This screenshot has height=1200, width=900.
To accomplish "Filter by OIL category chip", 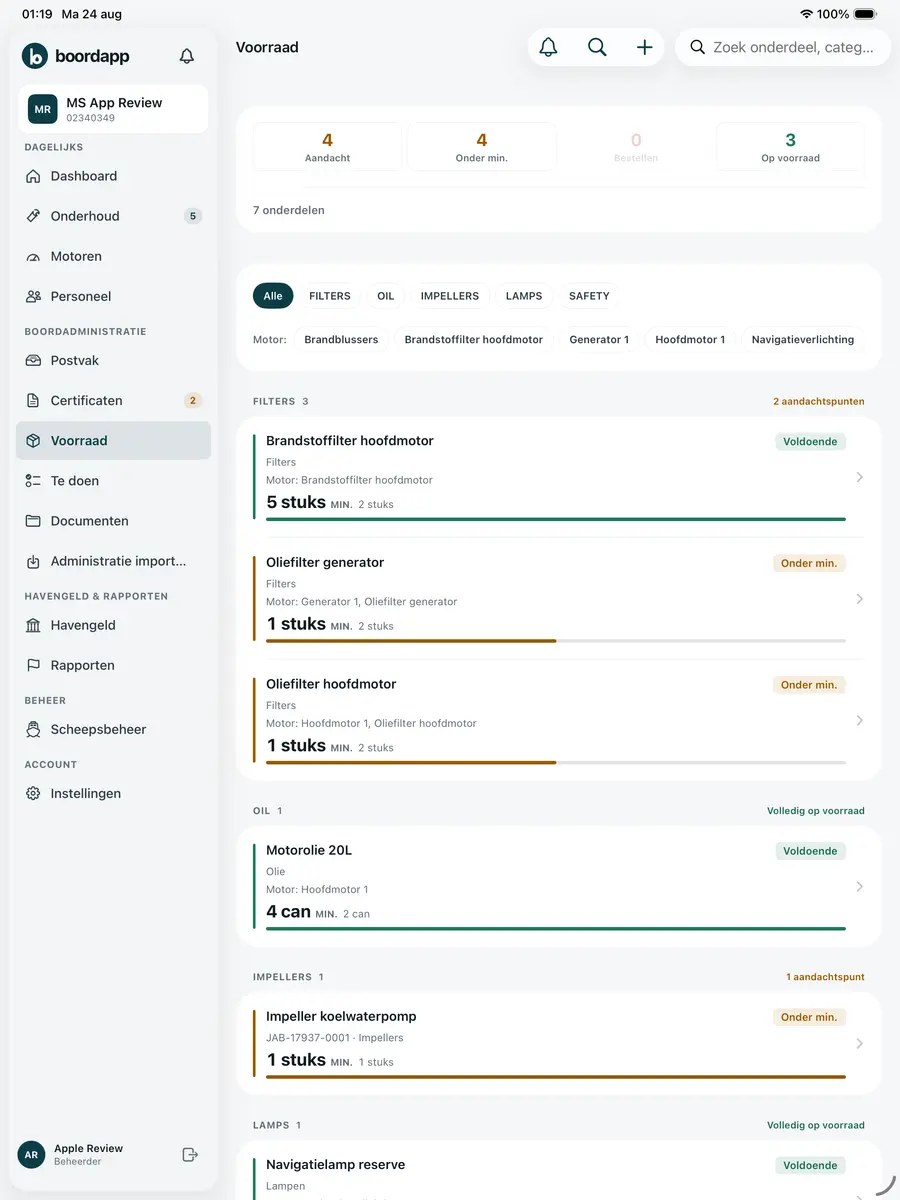I will tap(386, 296).
